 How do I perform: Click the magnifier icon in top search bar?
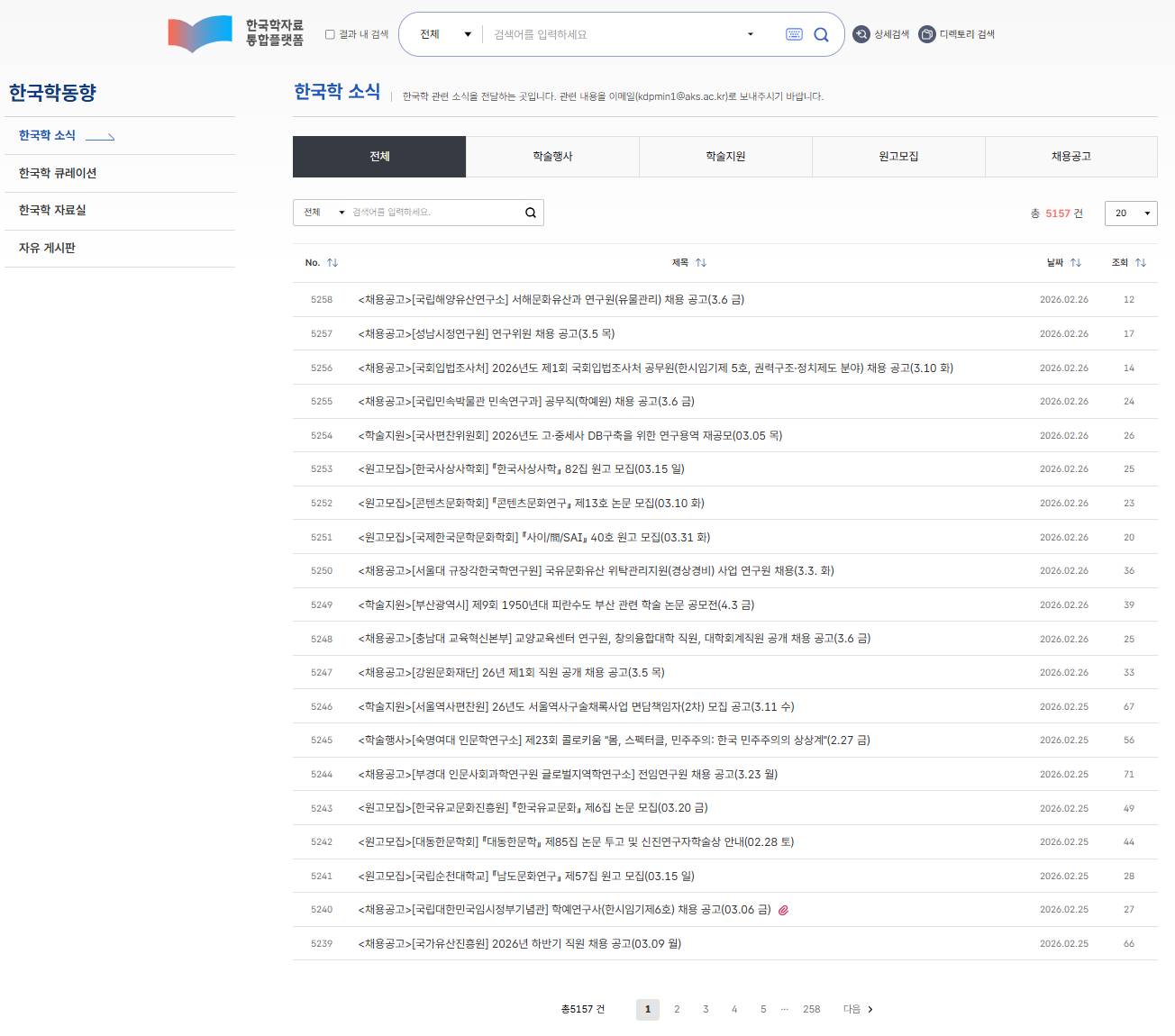(821, 34)
